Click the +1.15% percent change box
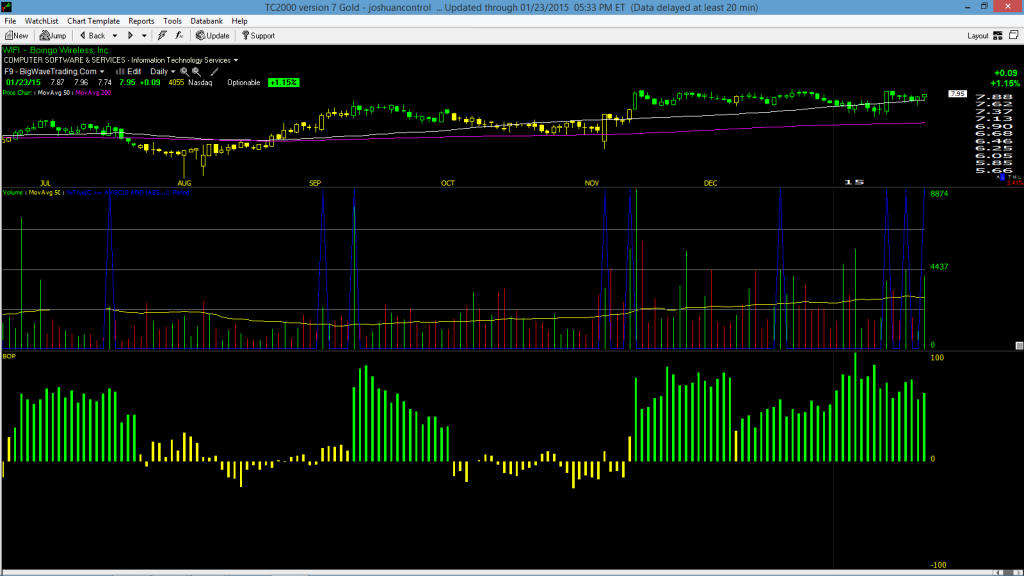 [283, 83]
